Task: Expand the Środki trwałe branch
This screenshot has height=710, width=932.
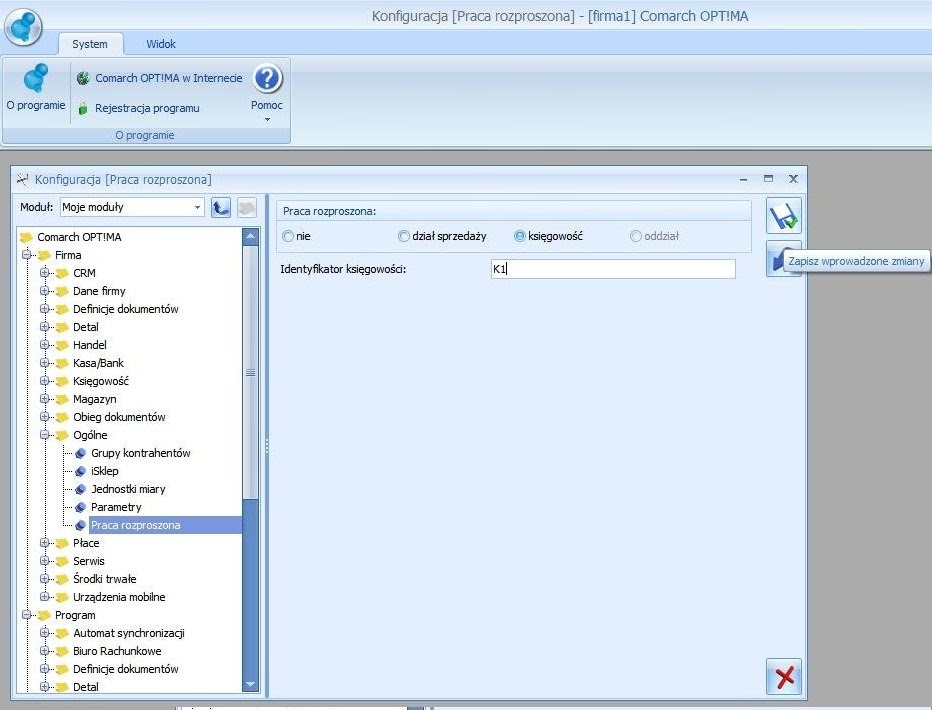Action: point(44,579)
